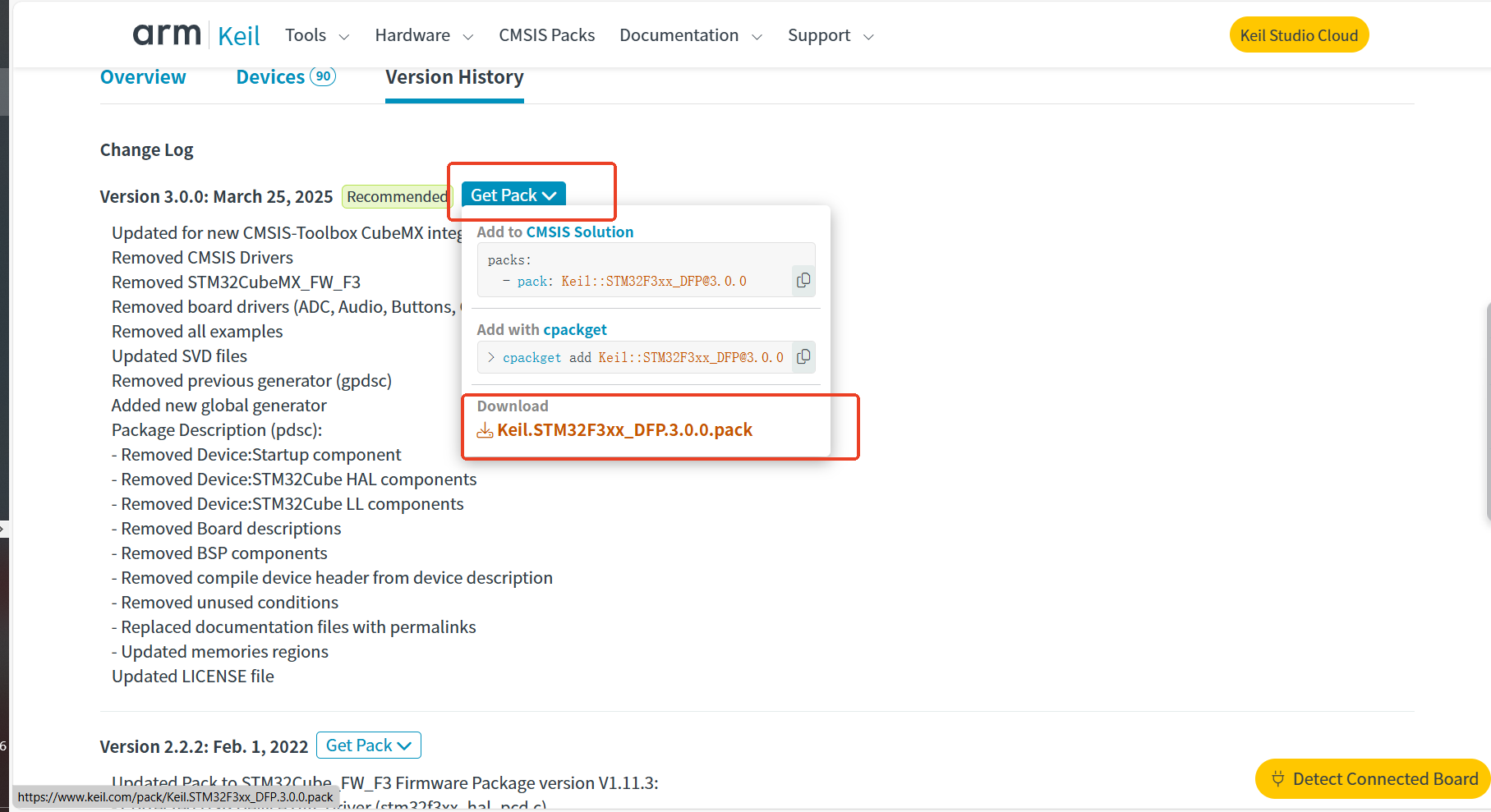Open the CMSIS Solution link
1491x812 pixels.
pos(580,232)
